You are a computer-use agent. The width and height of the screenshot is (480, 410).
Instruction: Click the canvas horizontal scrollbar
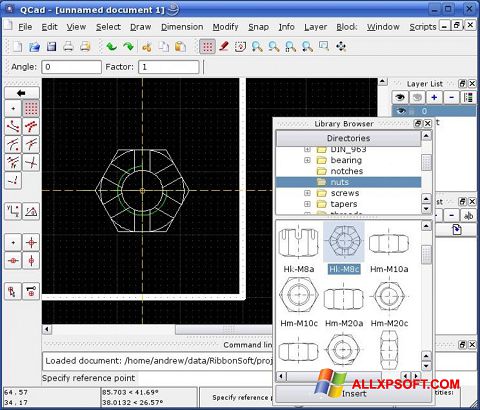(x=157, y=329)
